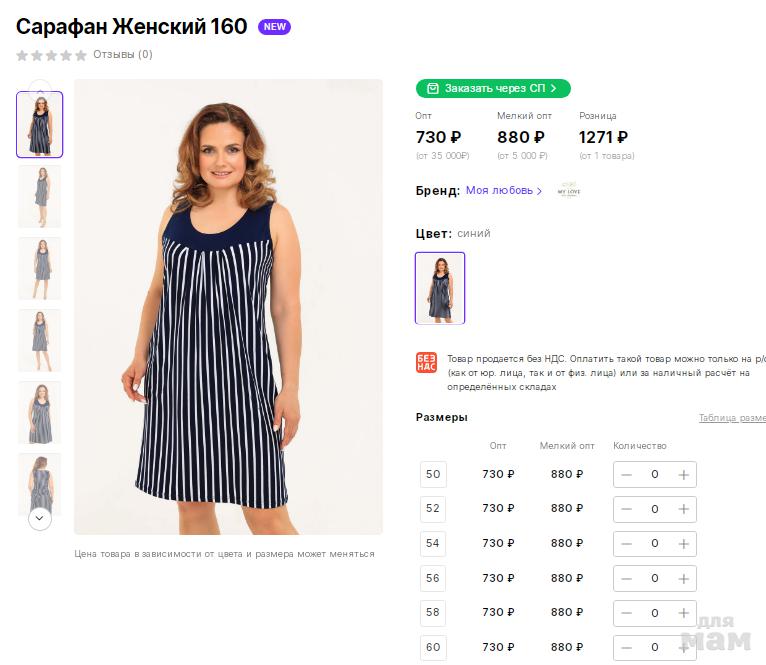Select the second dress thumbnail

(x=40, y=196)
